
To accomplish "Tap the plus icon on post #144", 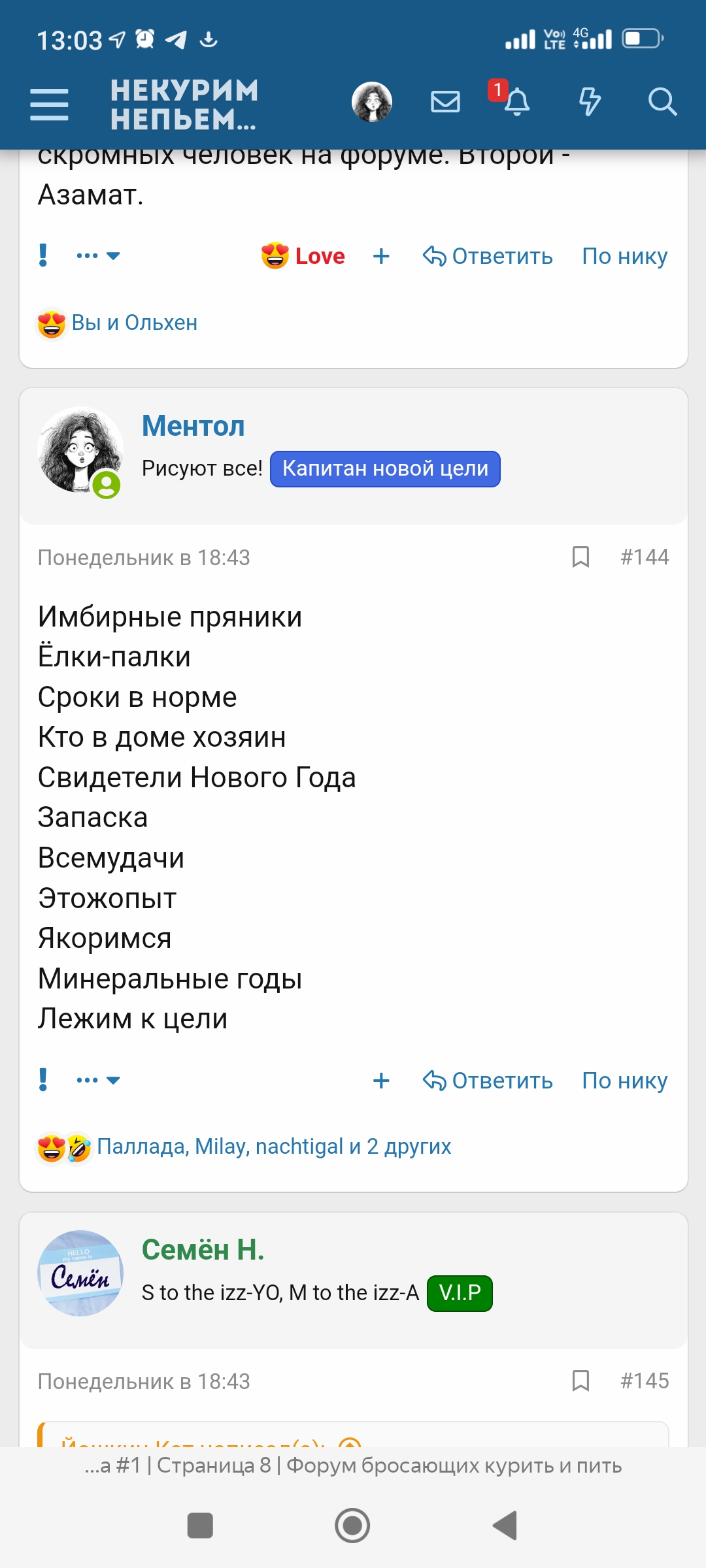I will tap(381, 1081).
